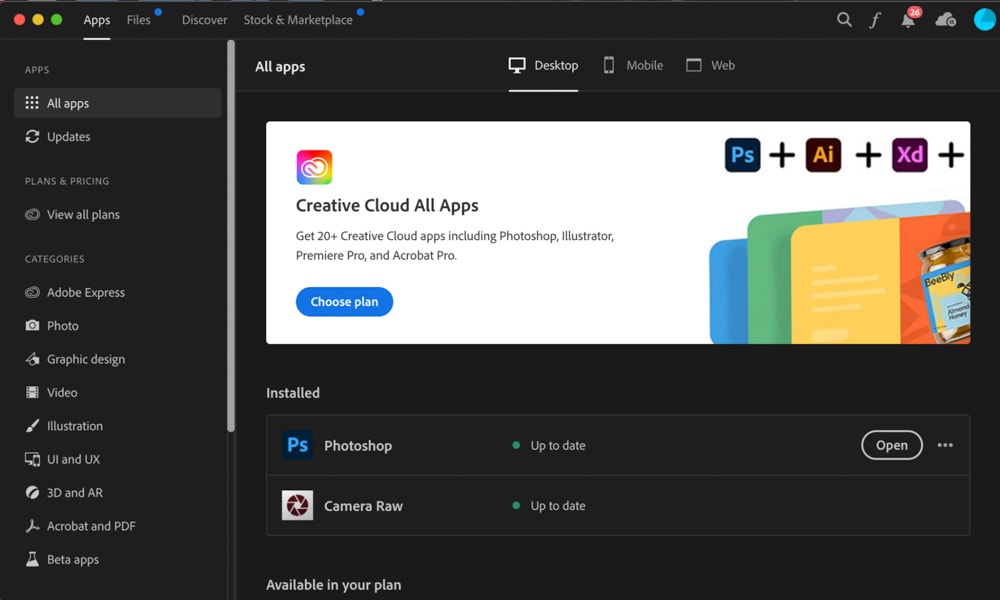Click the Camera Raw app icon

(x=297, y=506)
